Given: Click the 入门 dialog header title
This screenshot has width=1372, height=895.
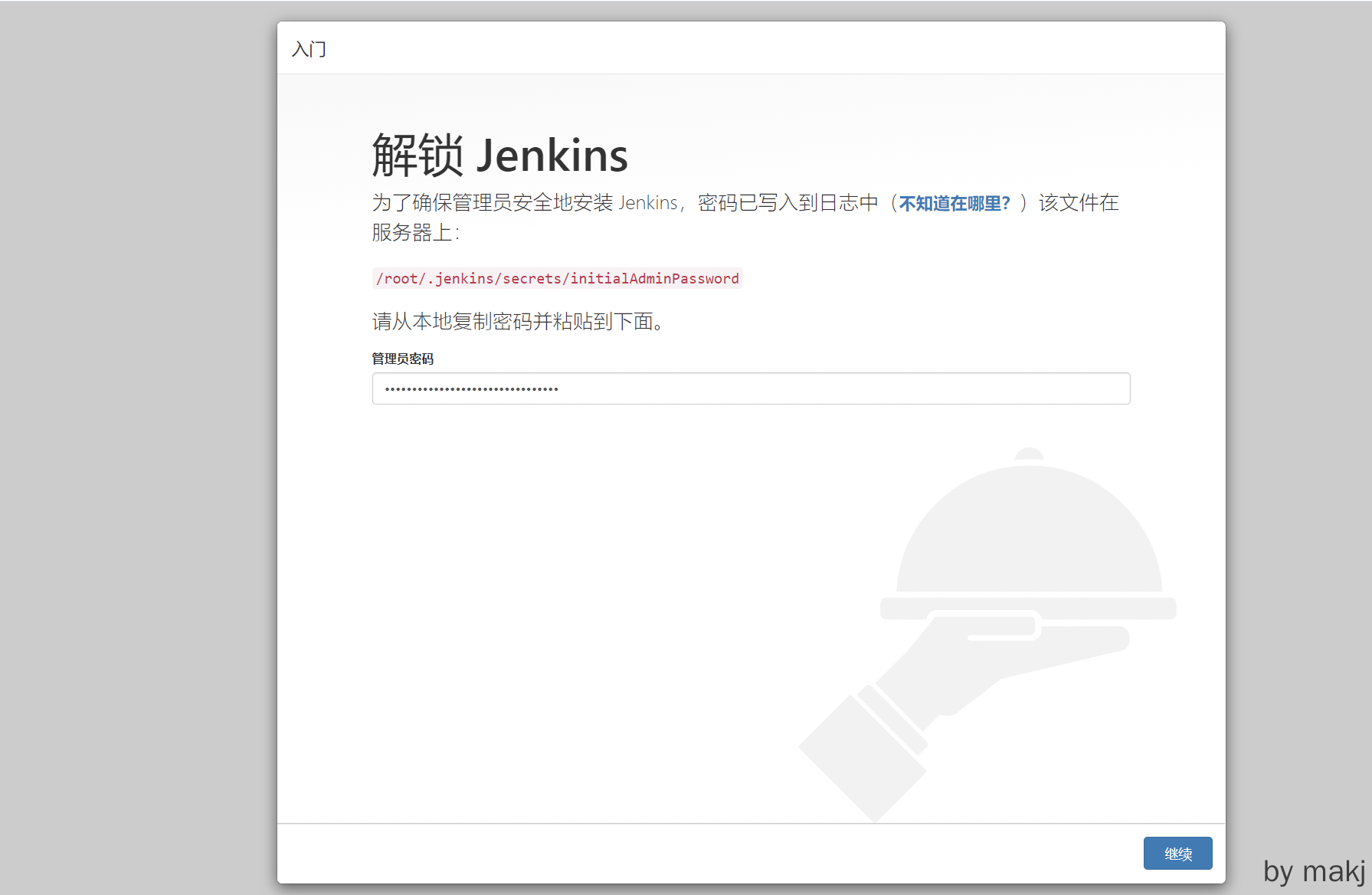Looking at the screenshot, I should click(309, 49).
